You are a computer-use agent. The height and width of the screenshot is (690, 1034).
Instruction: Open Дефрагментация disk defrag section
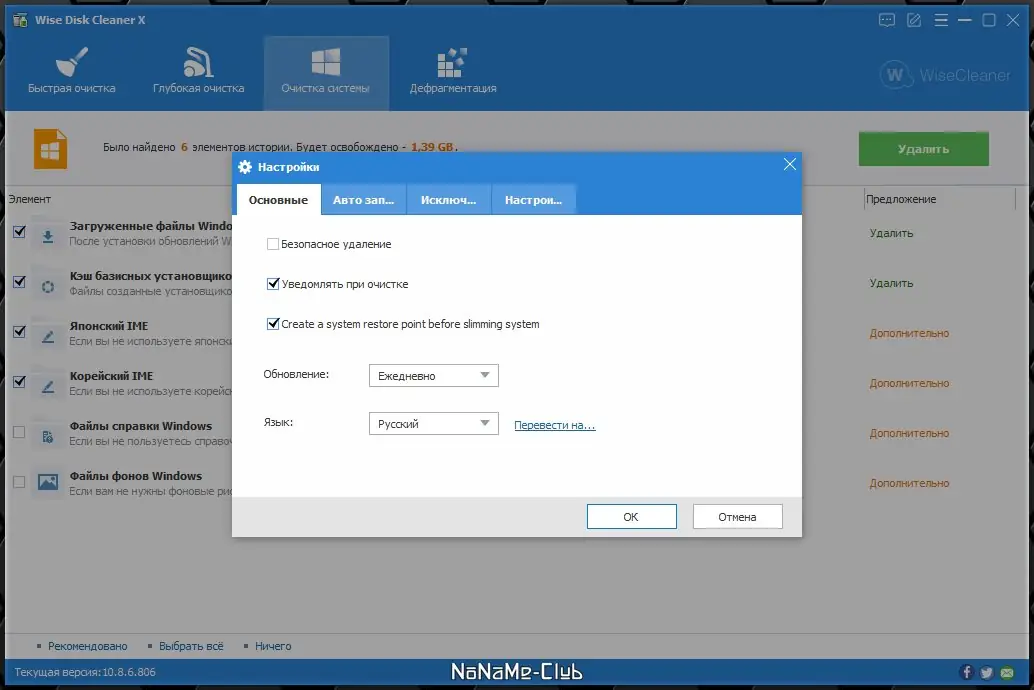click(x=453, y=71)
